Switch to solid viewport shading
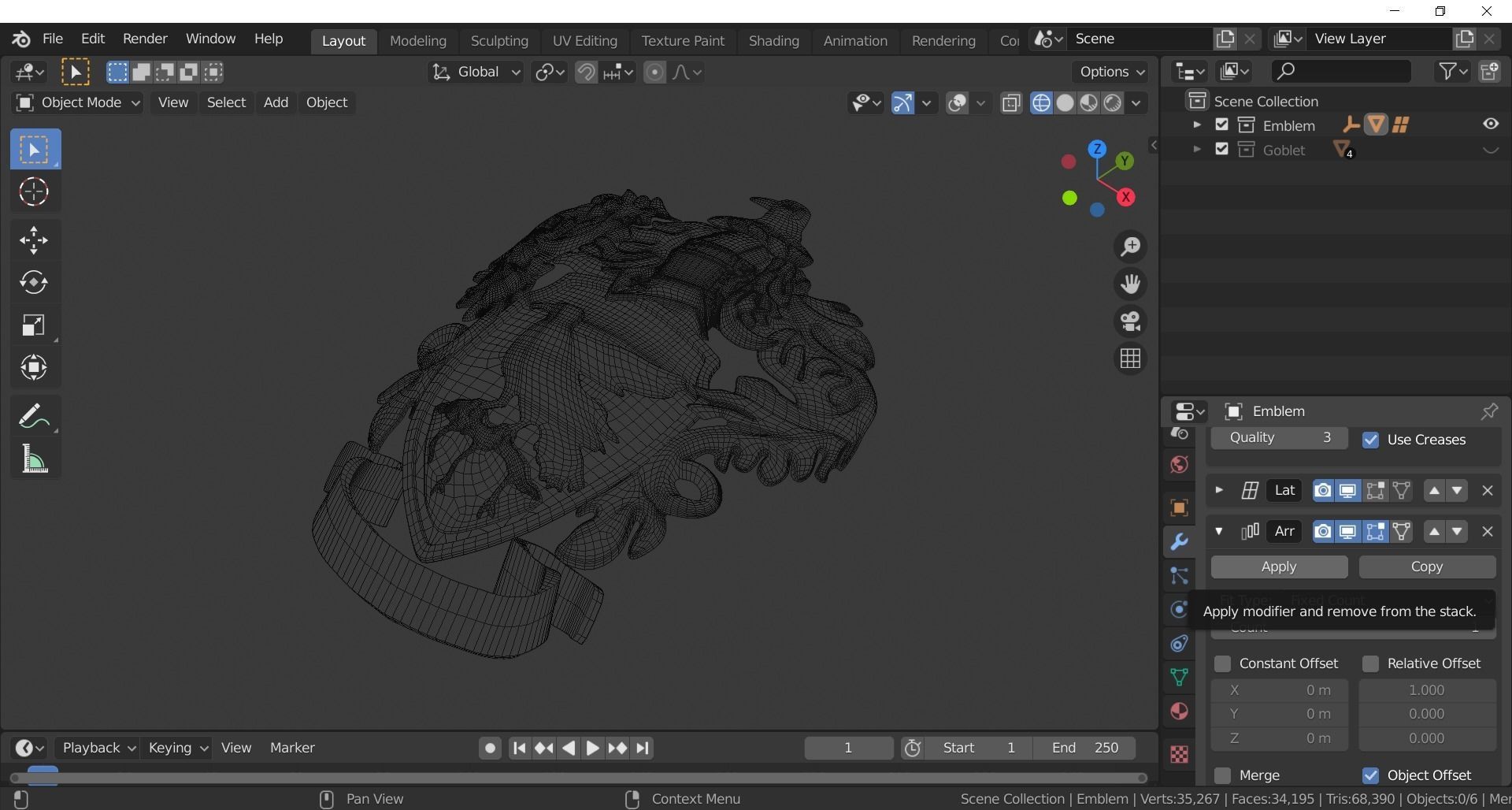The height and width of the screenshot is (810, 1512). [1065, 103]
